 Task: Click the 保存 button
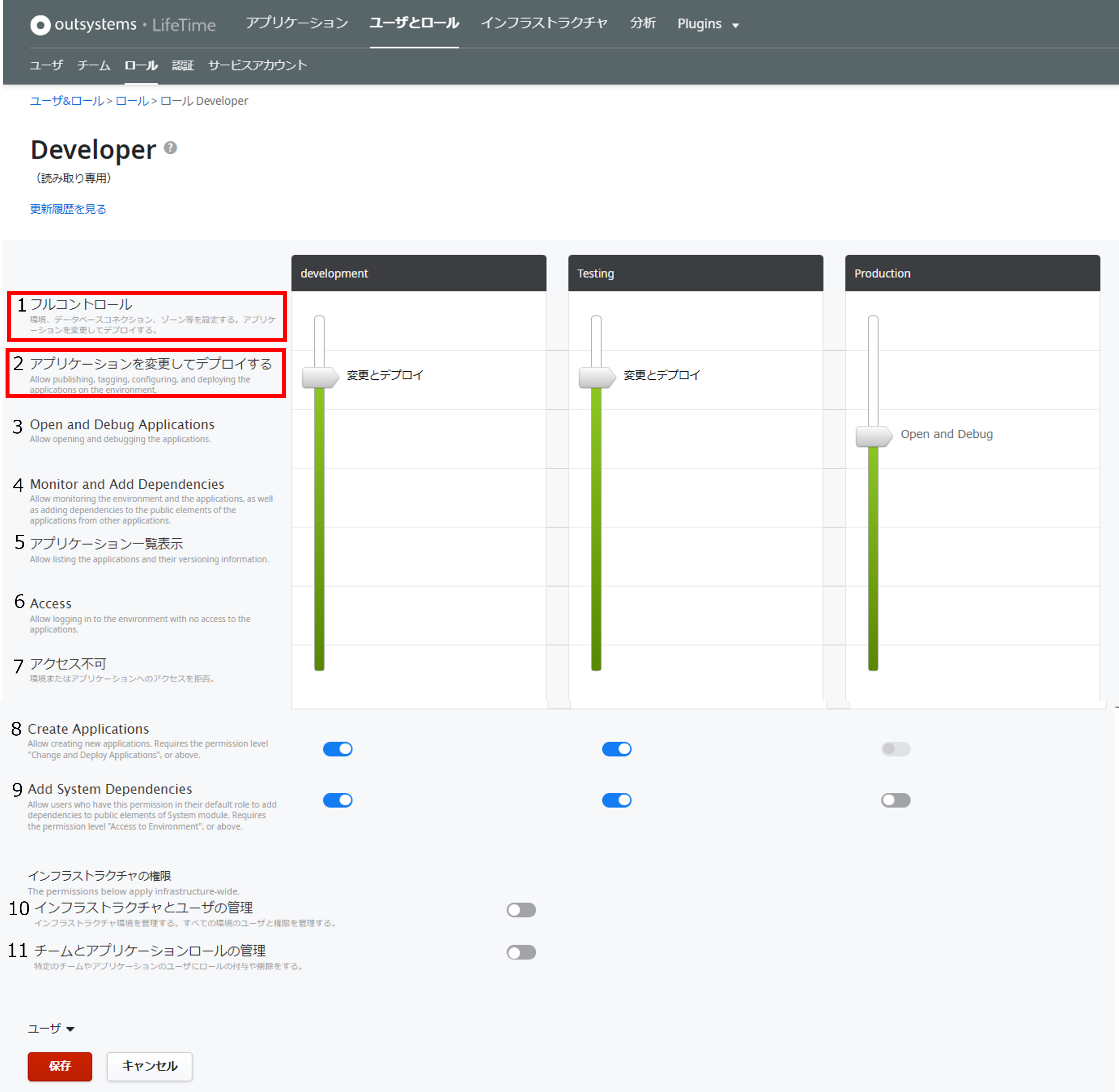click(59, 1066)
